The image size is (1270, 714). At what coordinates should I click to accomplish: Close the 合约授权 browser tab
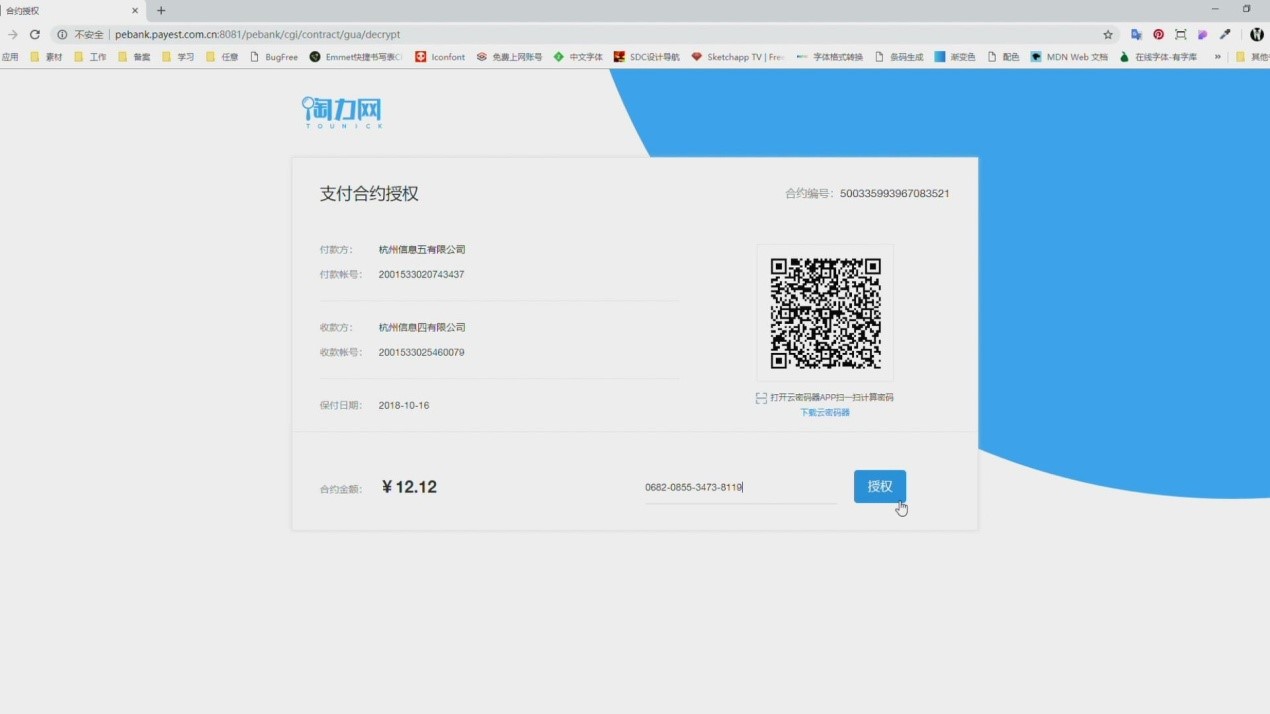[135, 11]
